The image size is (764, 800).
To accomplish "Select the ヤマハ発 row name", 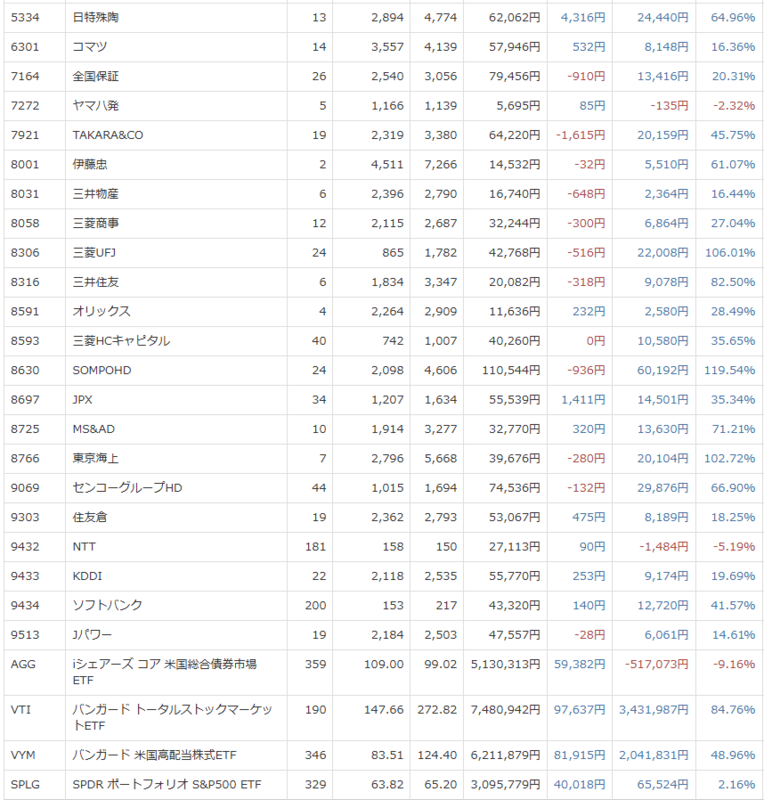I will [95, 106].
